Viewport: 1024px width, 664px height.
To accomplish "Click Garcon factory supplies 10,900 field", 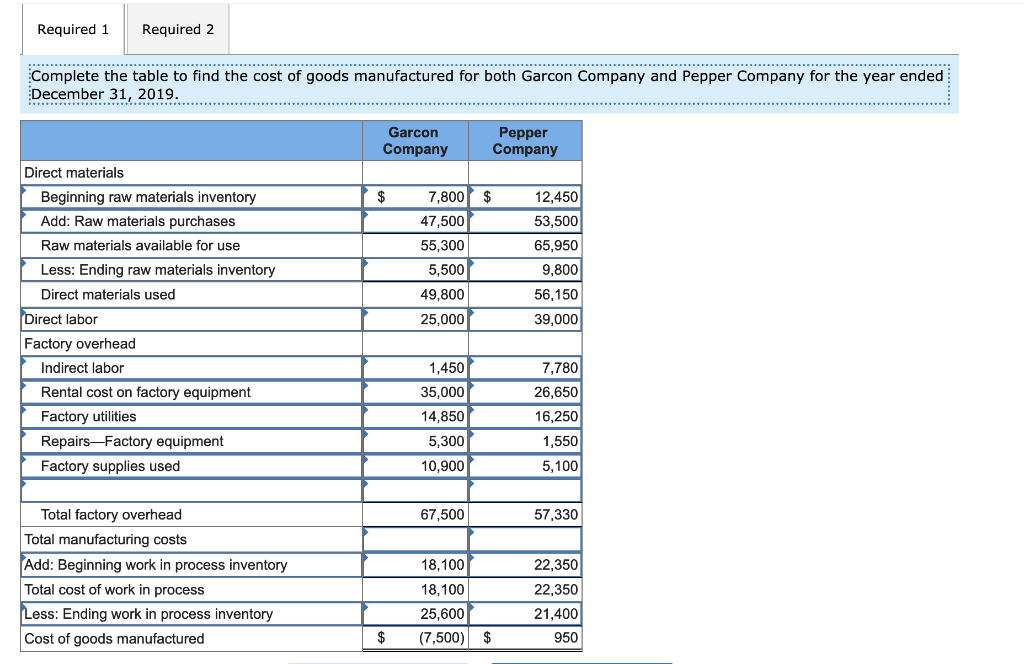I will 415,466.
